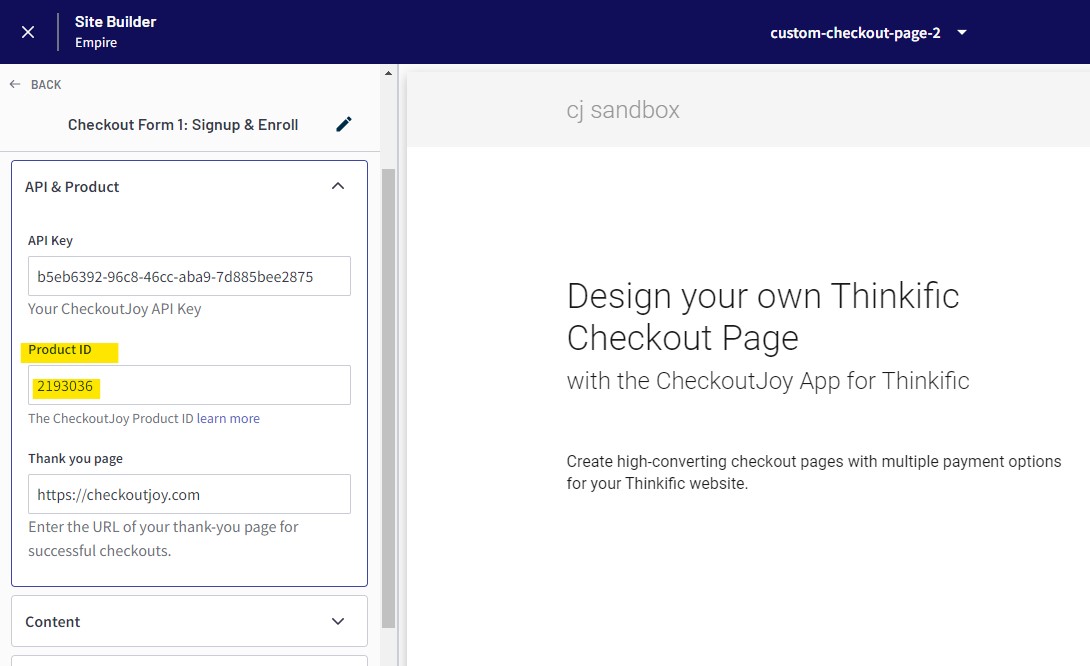Click the API & Product section header
Image resolution: width=1090 pixels, height=666 pixels.
(189, 186)
